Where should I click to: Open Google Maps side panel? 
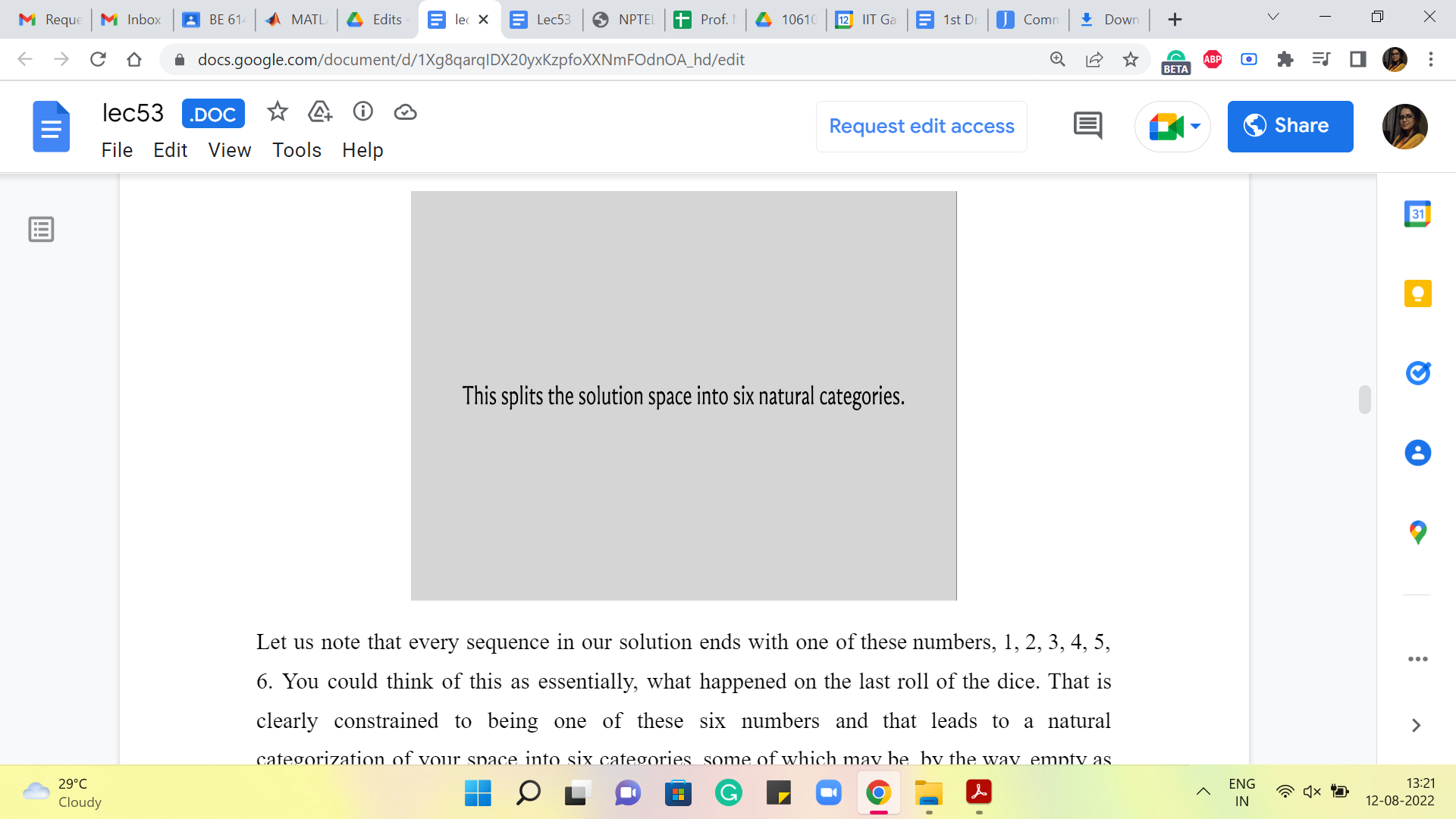(1417, 532)
